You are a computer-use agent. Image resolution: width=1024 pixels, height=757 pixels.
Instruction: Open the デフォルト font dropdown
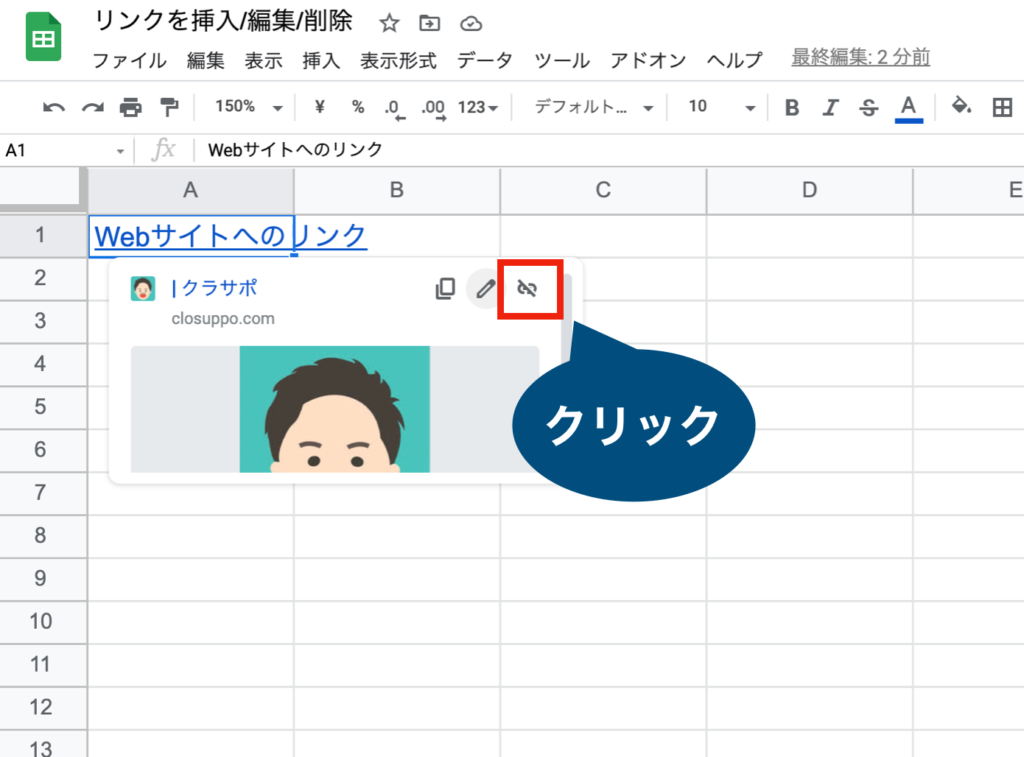594,107
